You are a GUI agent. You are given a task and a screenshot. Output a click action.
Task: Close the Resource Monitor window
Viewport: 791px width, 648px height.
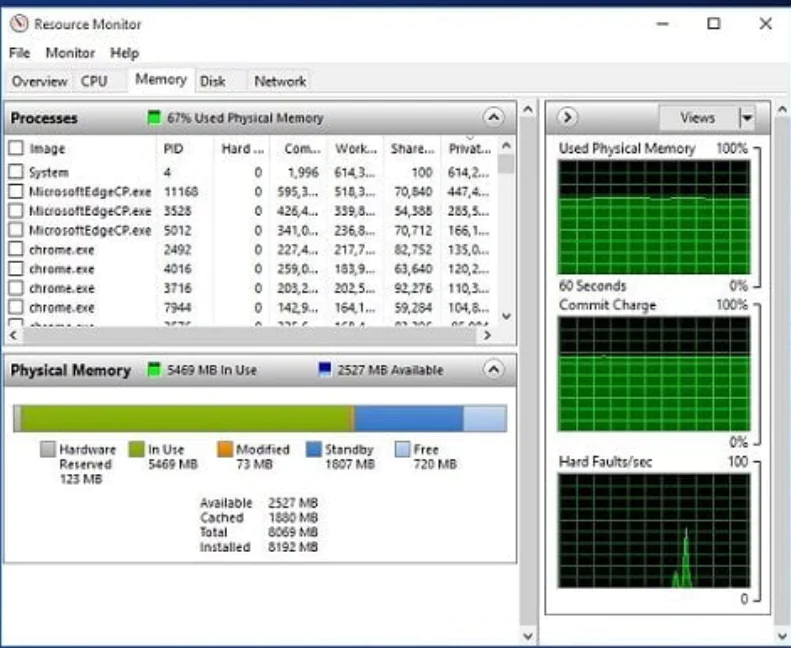pyautogui.click(x=765, y=24)
